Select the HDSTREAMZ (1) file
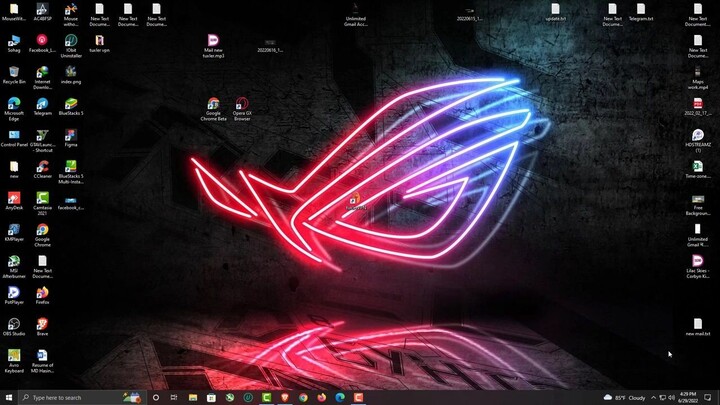 [698, 141]
